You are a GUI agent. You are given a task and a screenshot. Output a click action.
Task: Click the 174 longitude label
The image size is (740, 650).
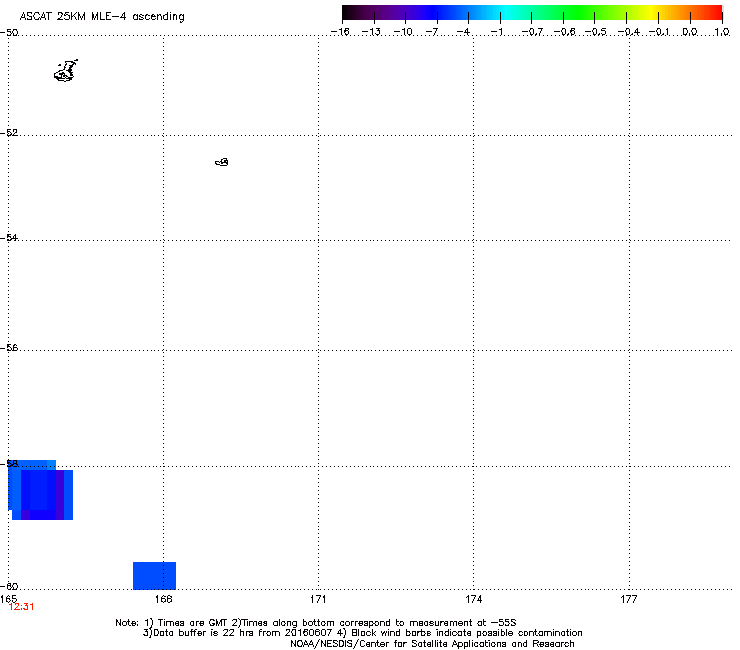click(473, 599)
